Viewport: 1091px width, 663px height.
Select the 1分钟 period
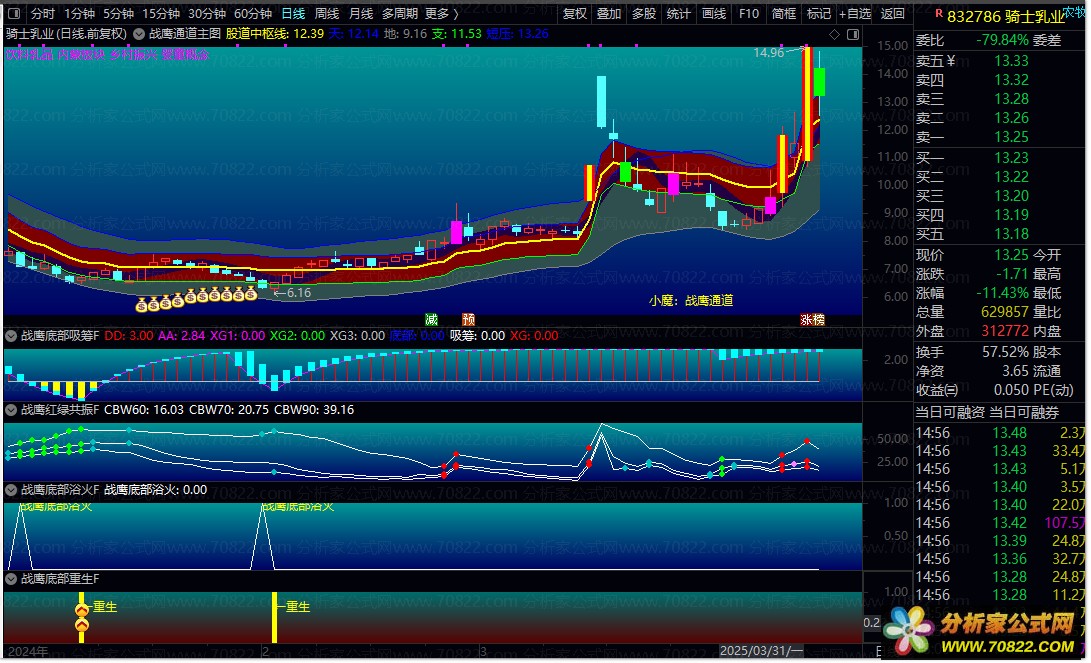[79, 13]
